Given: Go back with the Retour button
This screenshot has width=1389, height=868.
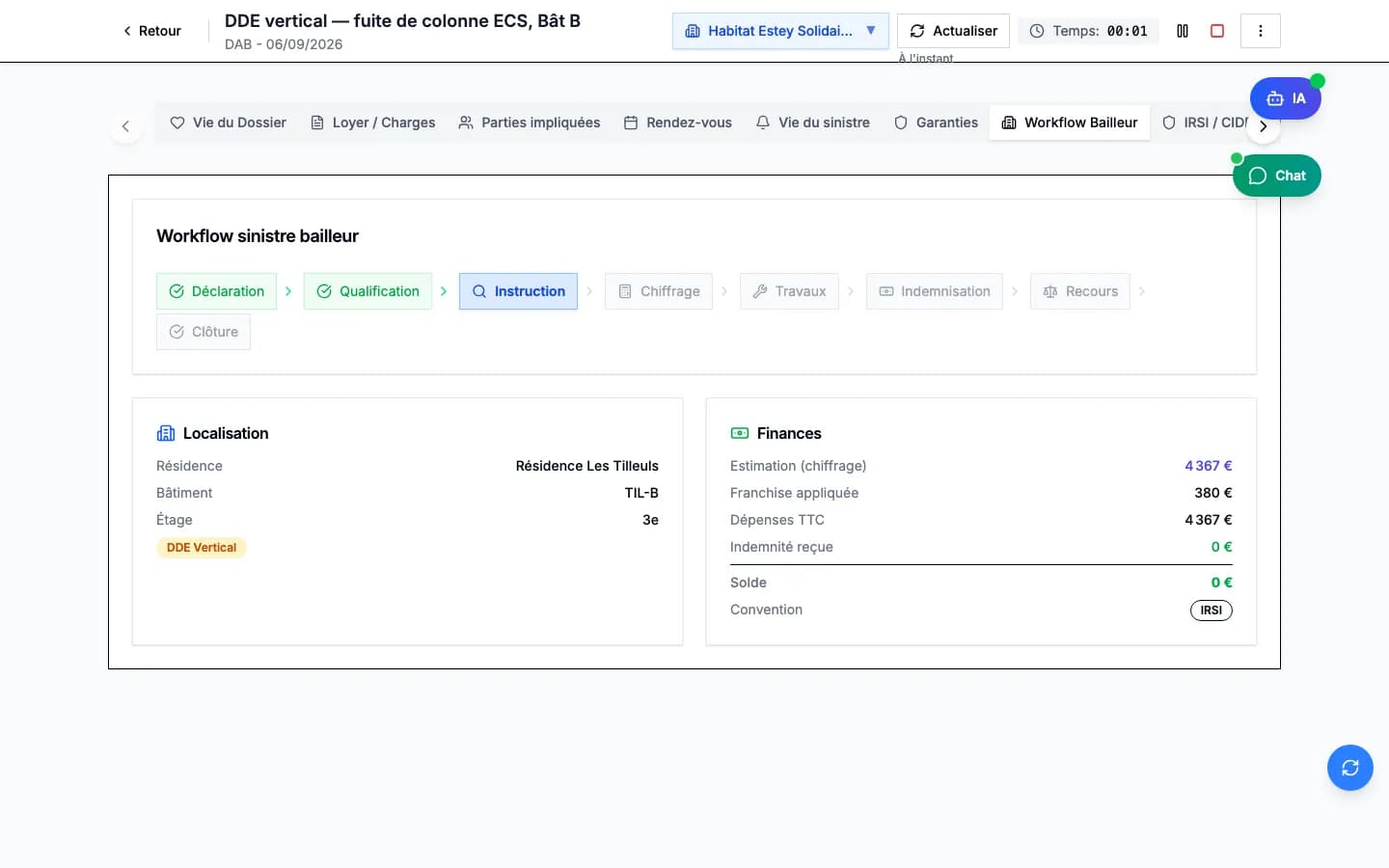Looking at the screenshot, I should pos(152,31).
